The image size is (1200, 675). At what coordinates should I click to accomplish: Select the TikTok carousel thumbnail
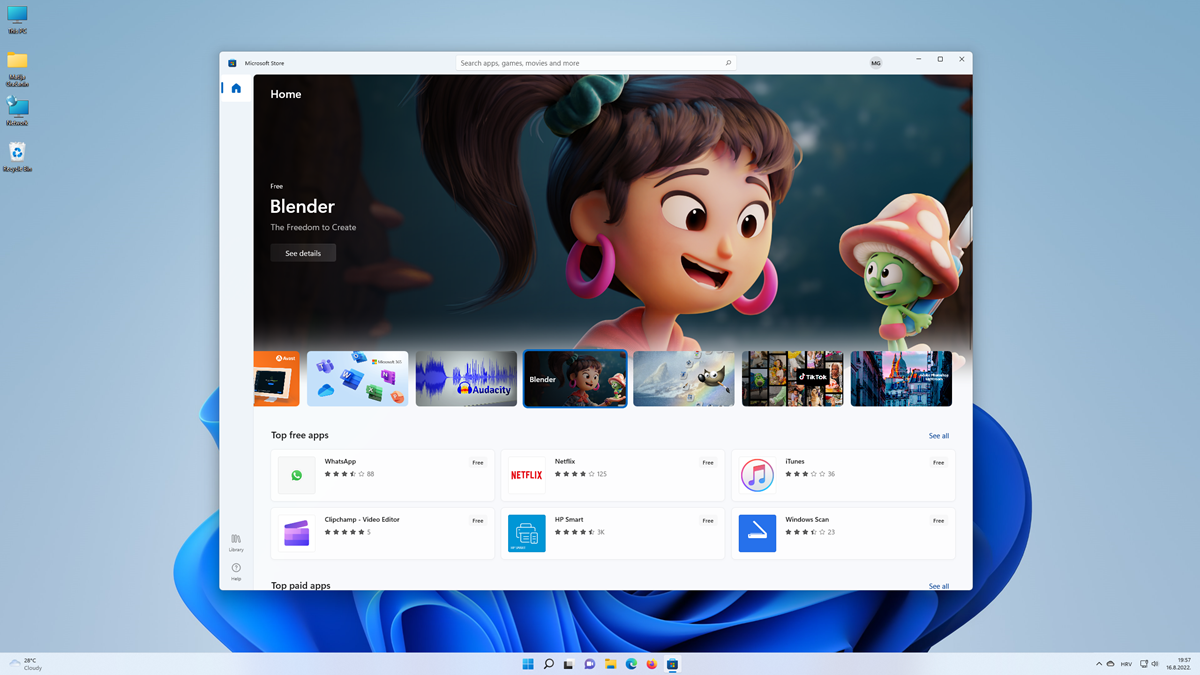793,378
